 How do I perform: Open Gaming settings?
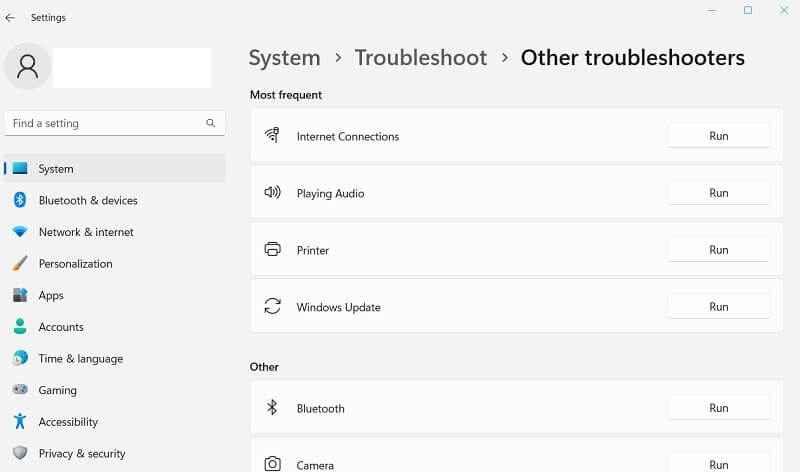pyautogui.click(x=115, y=390)
